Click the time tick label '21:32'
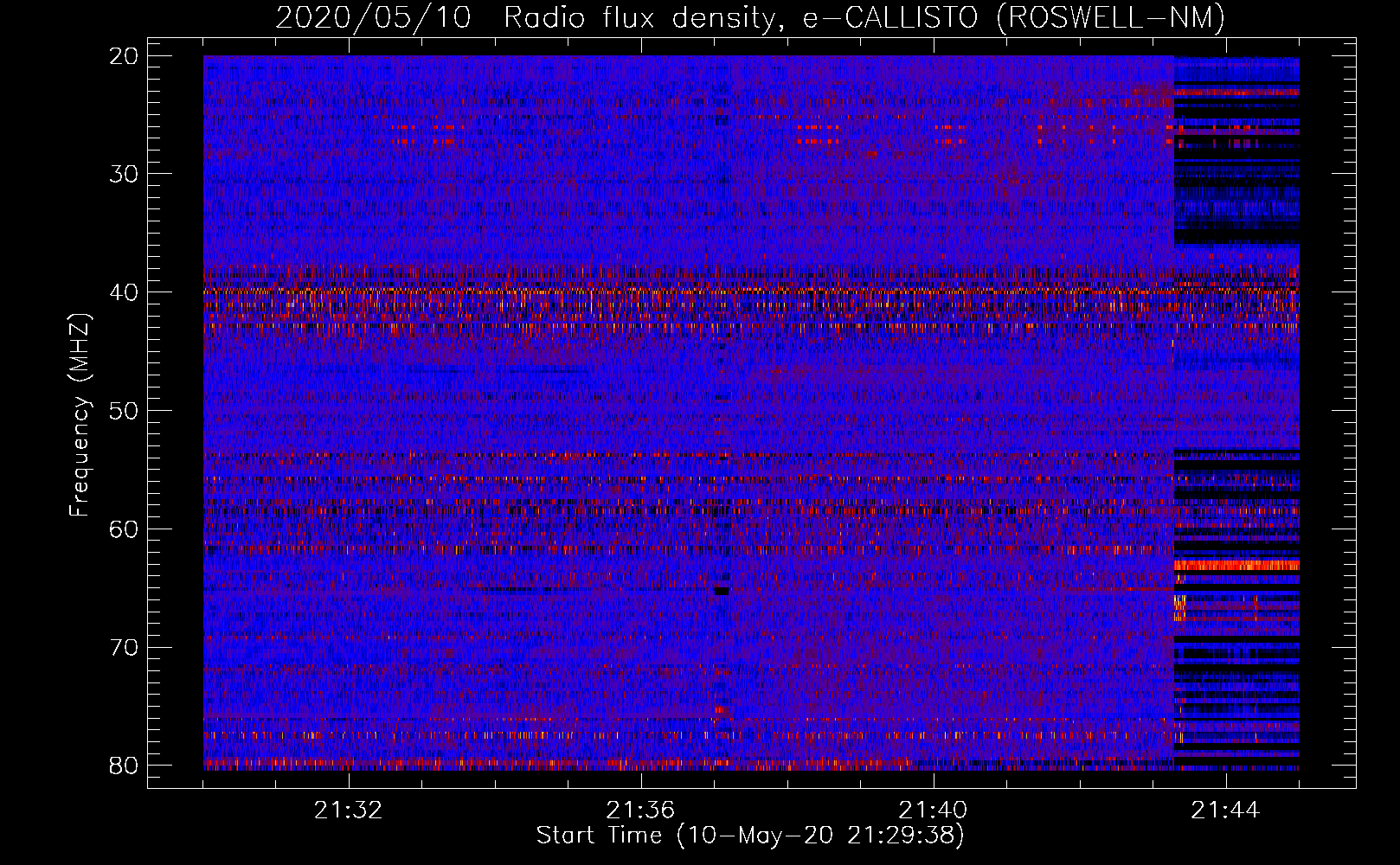This screenshot has width=1400, height=865. point(348,811)
